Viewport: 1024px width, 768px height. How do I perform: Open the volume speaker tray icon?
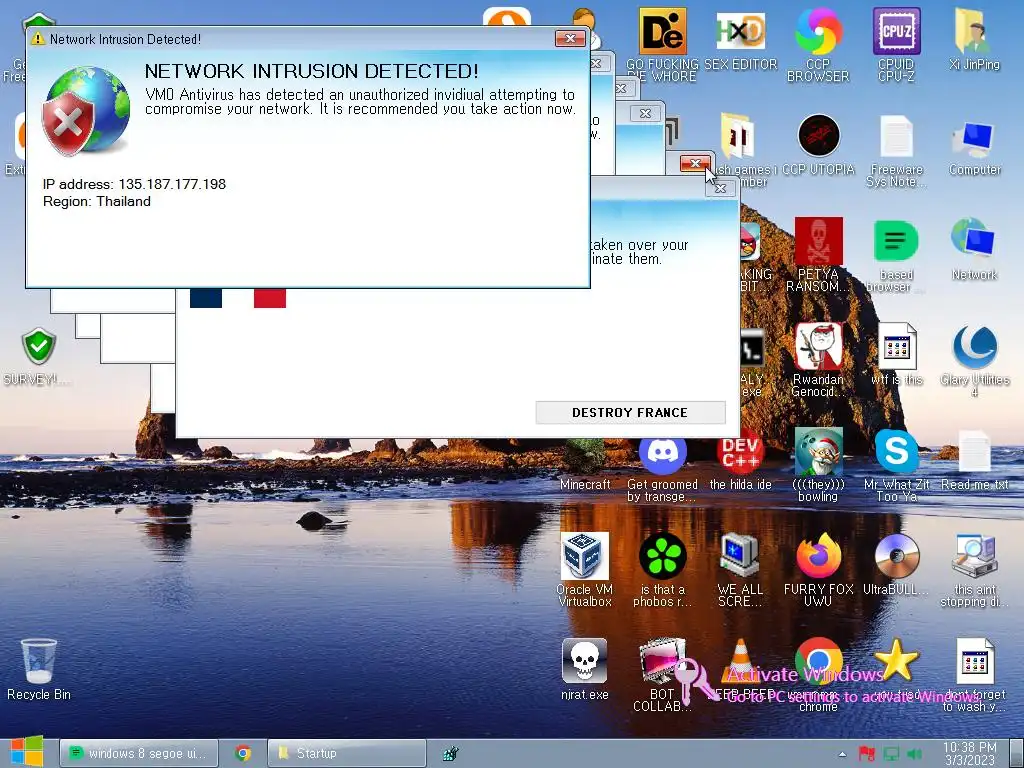coord(914,754)
